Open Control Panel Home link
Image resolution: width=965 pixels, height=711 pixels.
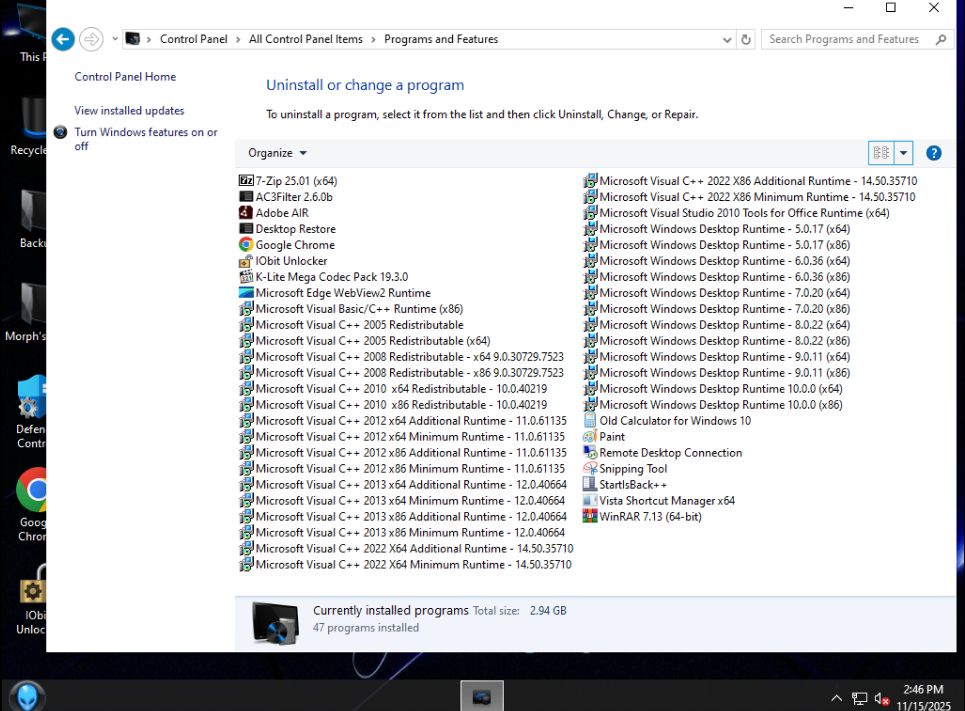(x=125, y=77)
